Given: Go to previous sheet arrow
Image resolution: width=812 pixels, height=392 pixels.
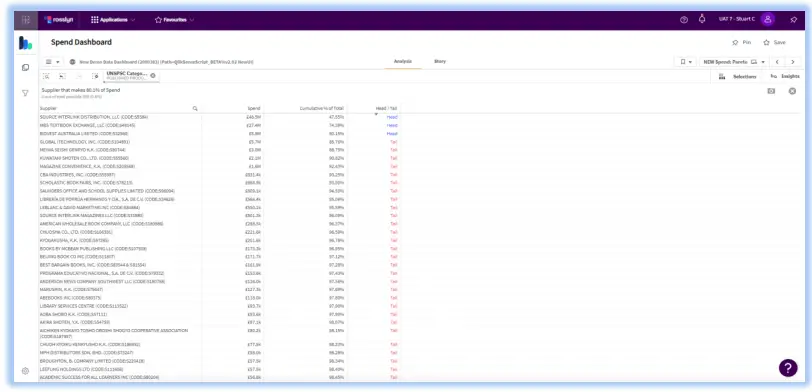Looking at the screenshot, I should pos(777,62).
